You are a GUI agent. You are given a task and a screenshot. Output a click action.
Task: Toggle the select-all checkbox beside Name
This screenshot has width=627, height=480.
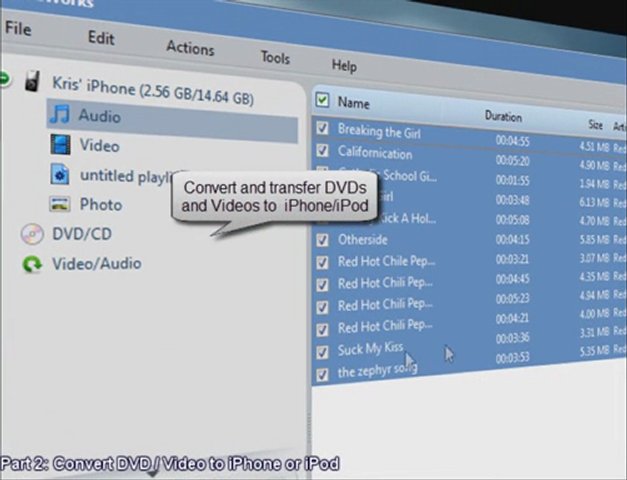(x=322, y=99)
